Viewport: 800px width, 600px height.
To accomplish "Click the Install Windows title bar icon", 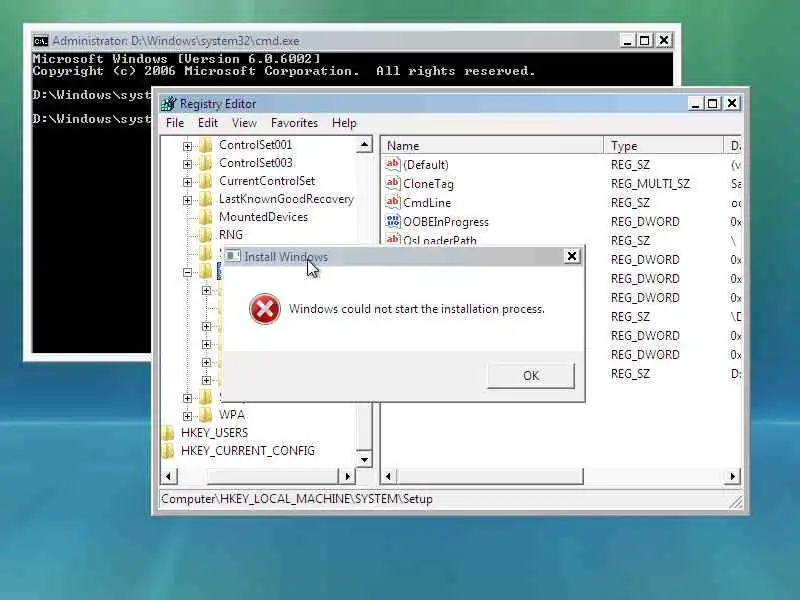I will [233, 256].
